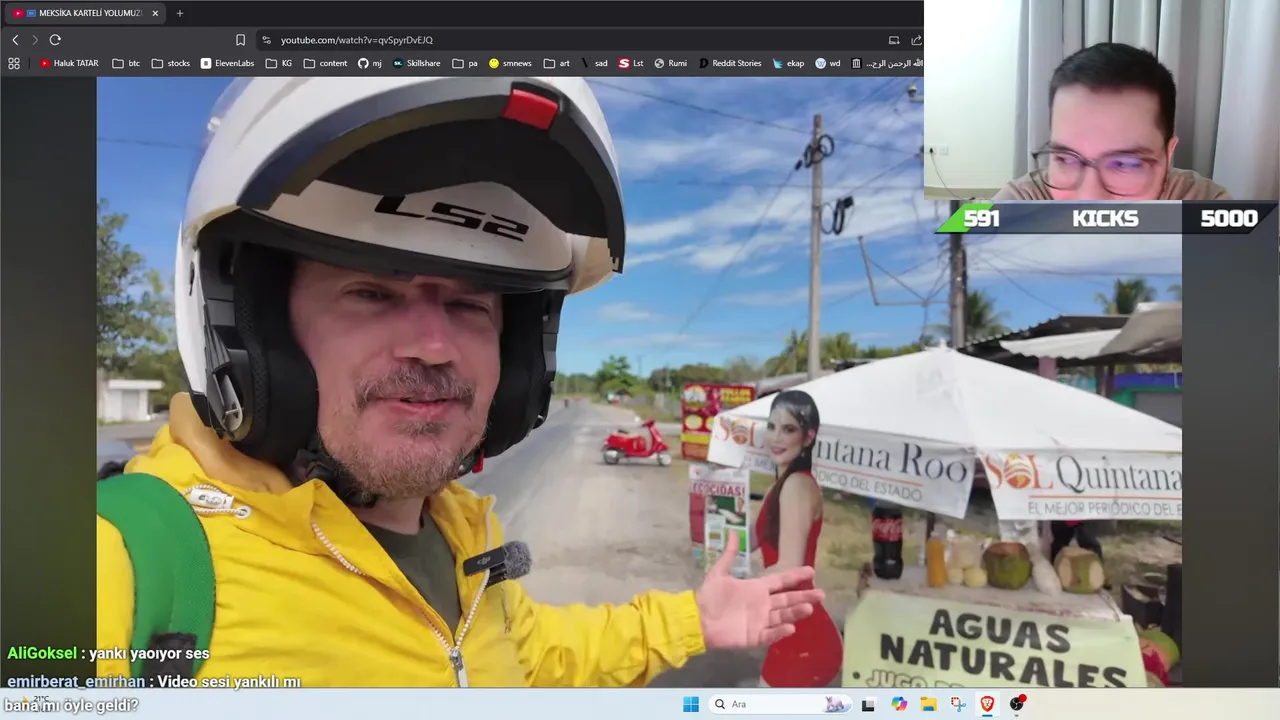The height and width of the screenshot is (720, 1280).
Task: Open the mj GitHub bookmark
Action: (370, 63)
